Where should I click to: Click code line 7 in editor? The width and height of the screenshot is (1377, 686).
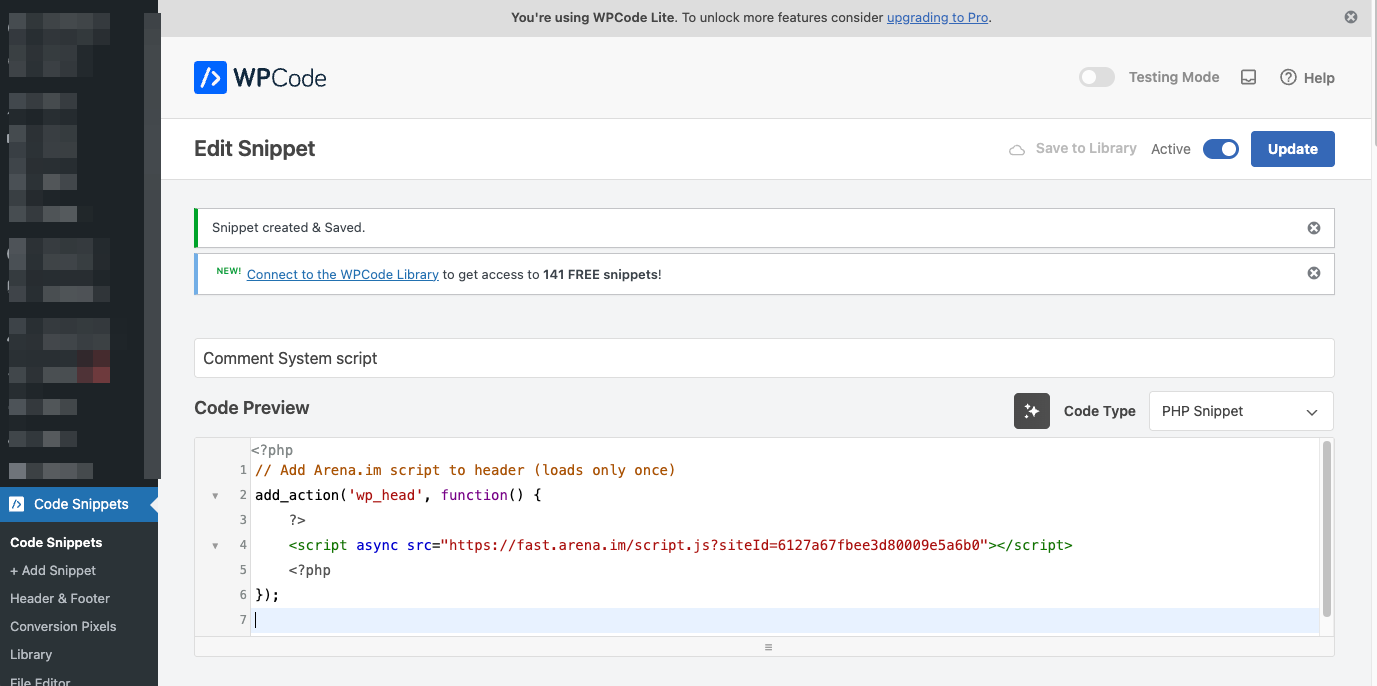tap(787, 620)
